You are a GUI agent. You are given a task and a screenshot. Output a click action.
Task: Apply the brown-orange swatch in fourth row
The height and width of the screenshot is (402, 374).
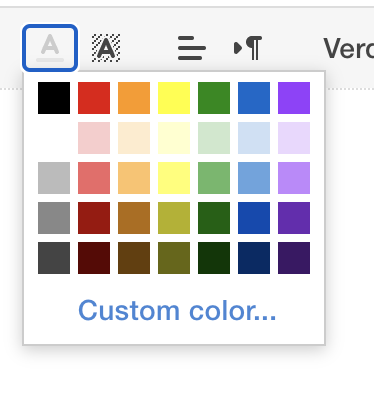(x=134, y=218)
